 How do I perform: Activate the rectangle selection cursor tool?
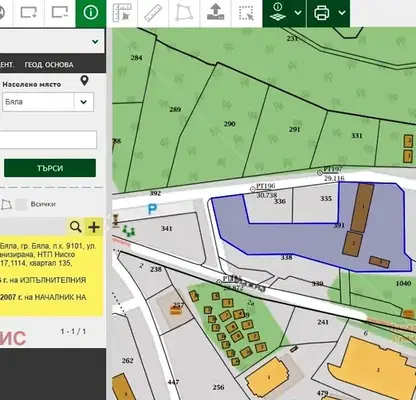[x=247, y=13]
